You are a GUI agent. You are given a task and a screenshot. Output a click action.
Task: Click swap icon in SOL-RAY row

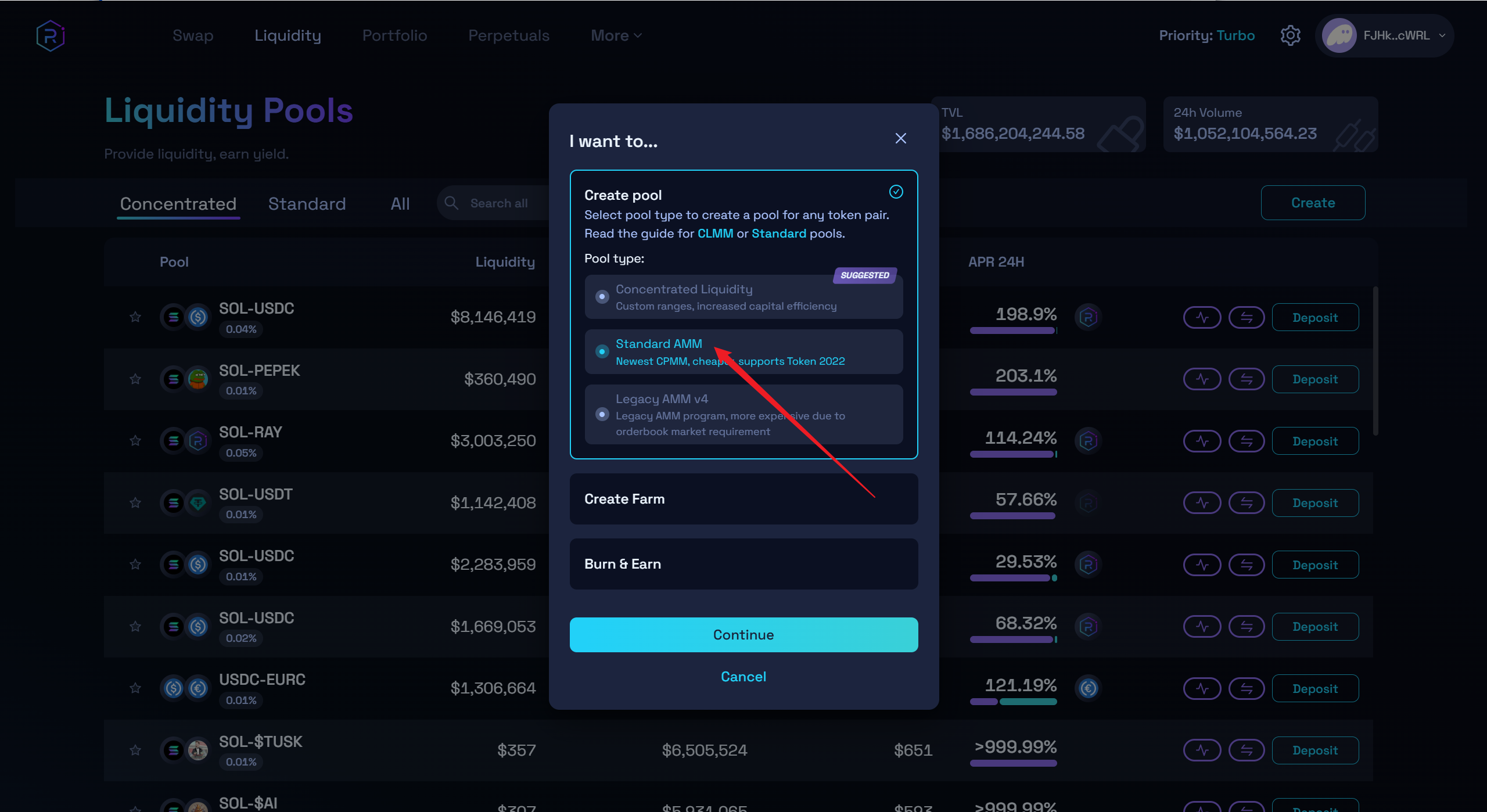point(1247,441)
